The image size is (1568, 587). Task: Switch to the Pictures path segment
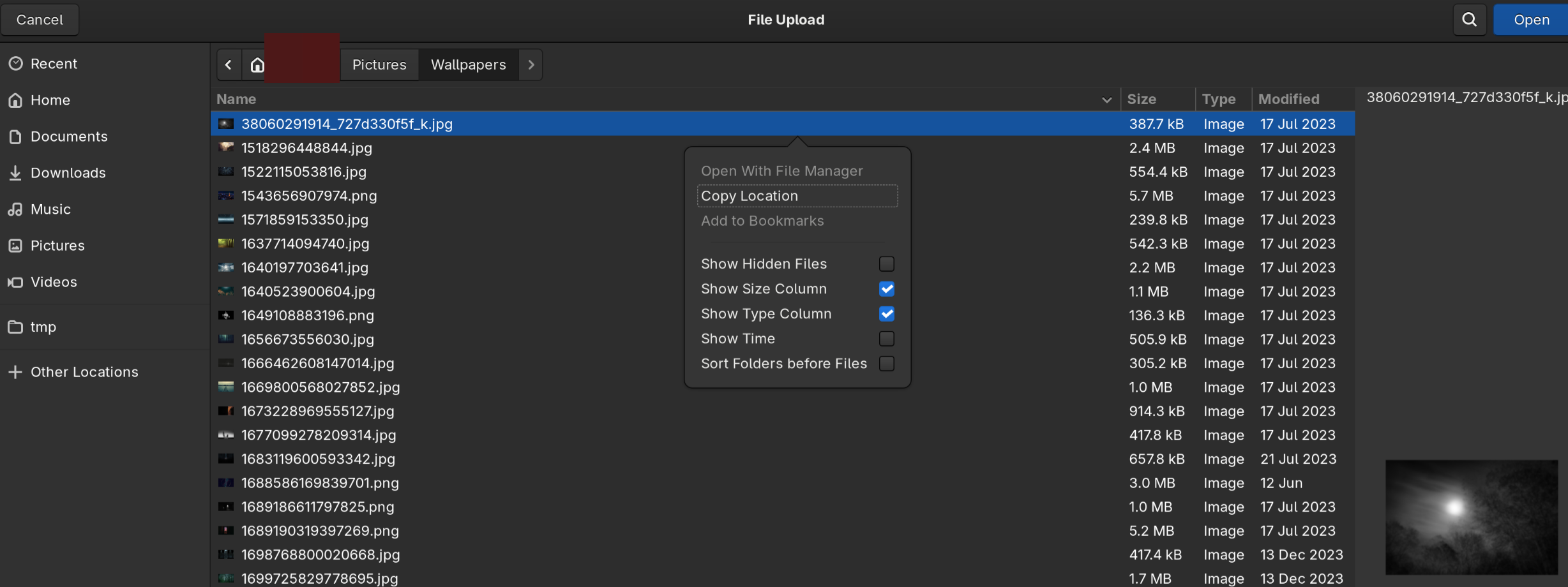pyautogui.click(x=379, y=64)
